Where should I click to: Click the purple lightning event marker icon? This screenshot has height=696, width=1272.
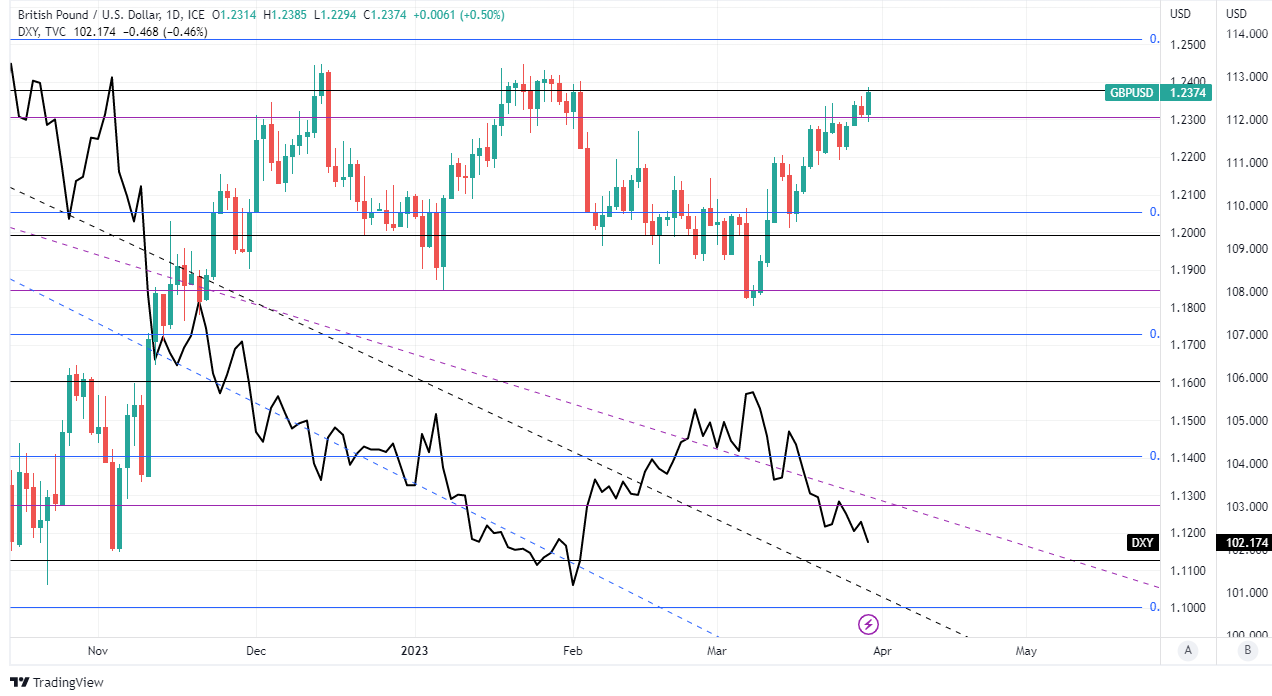click(869, 625)
